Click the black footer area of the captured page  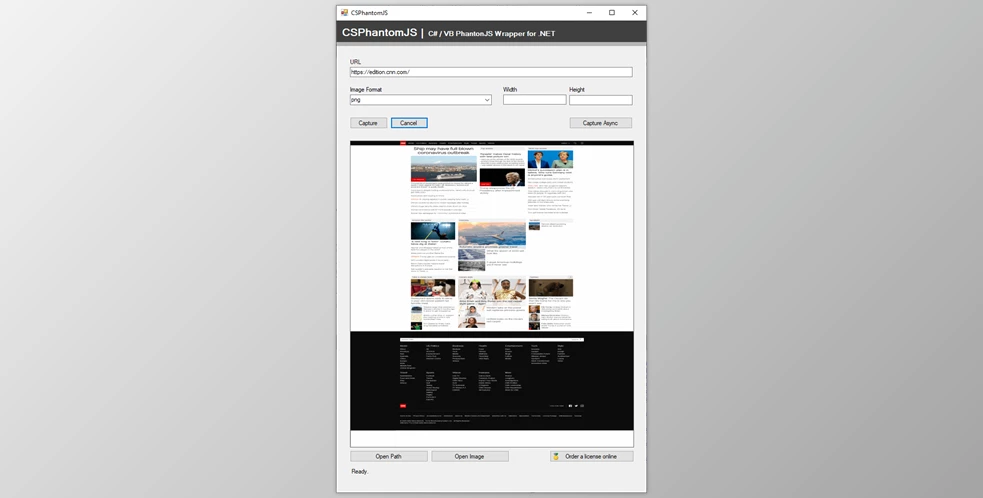pyautogui.click(x=491, y=380)
